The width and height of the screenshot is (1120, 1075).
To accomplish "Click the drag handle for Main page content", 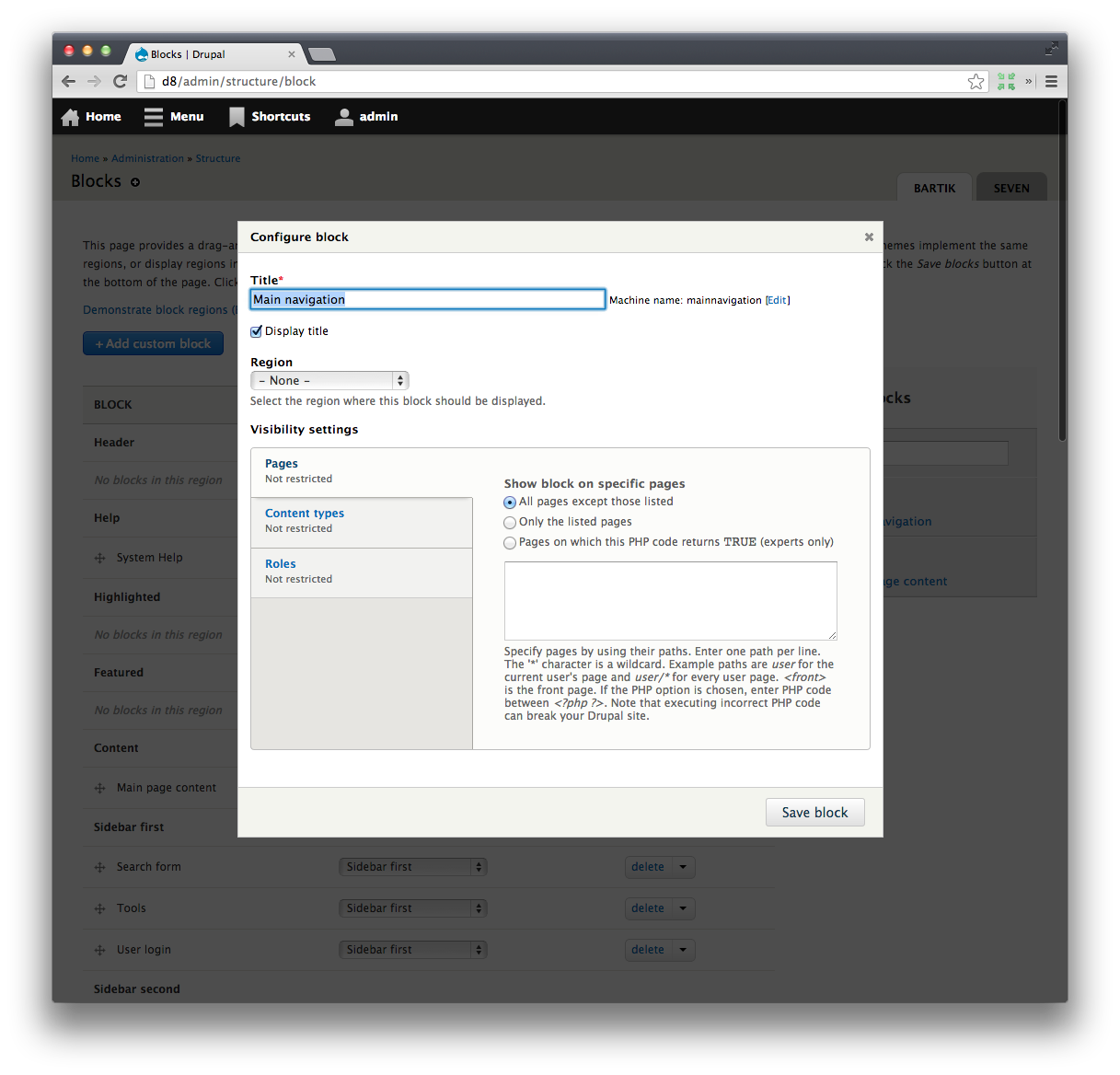I will point(99,788).
